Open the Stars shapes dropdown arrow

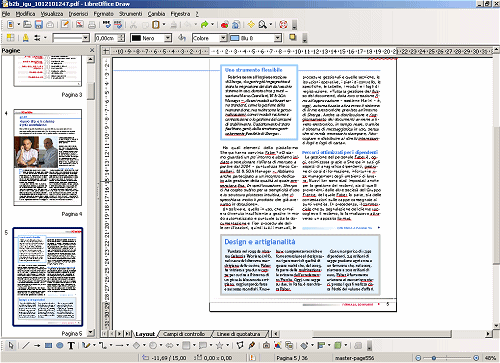pos(227,345)
